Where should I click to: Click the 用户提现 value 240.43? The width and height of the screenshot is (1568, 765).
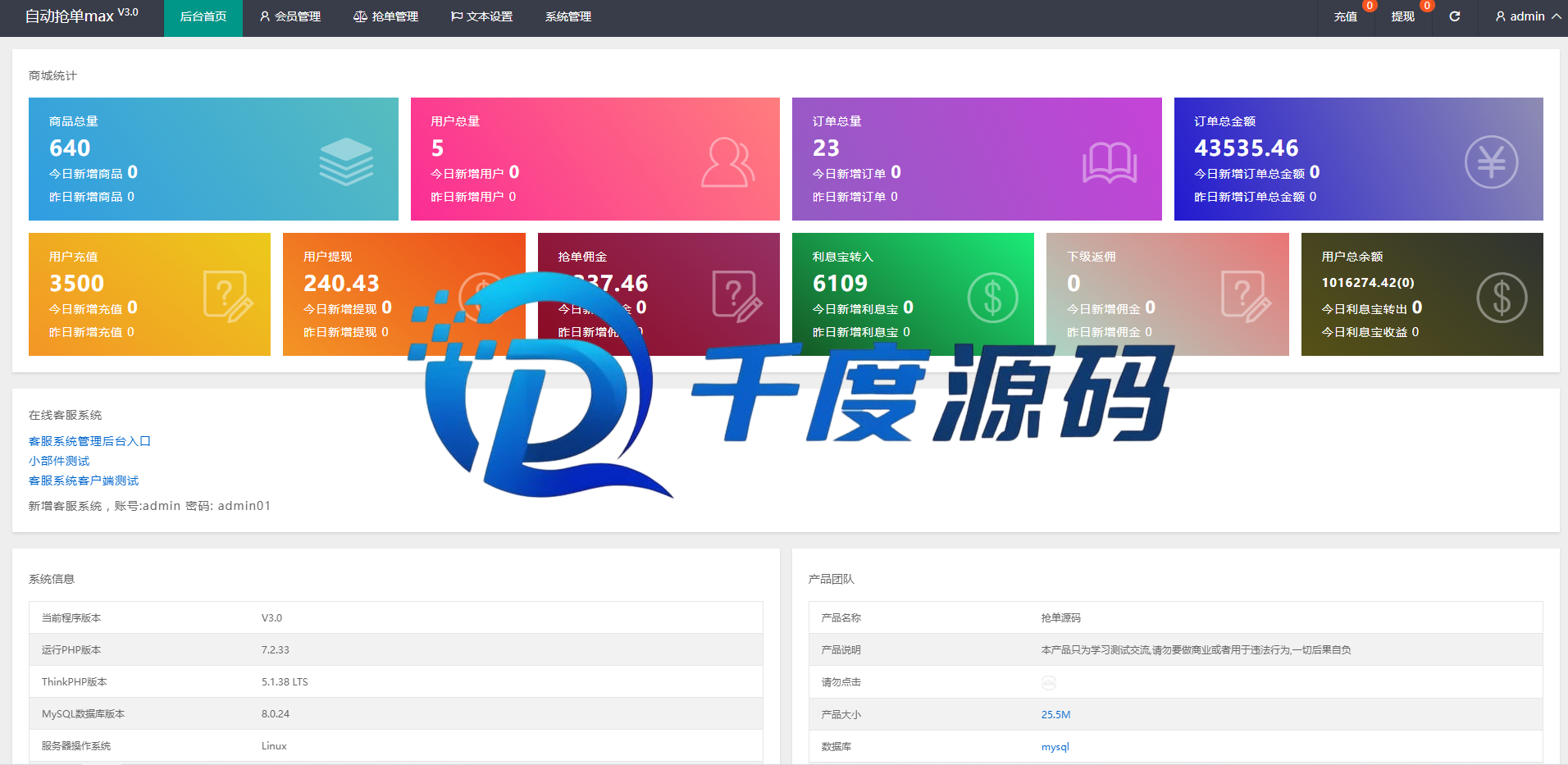[x=341, y=283]
